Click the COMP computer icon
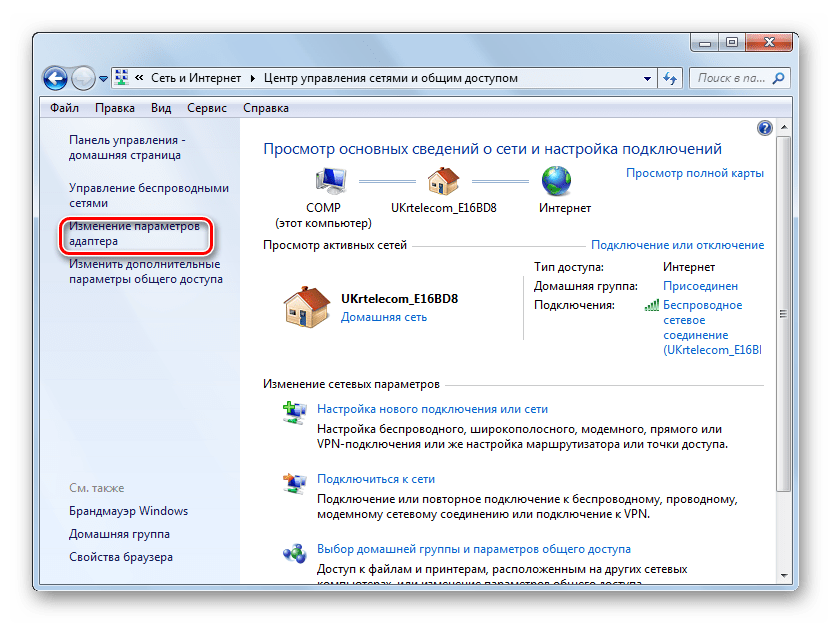832x624 pixels. (x=330, y=181)
